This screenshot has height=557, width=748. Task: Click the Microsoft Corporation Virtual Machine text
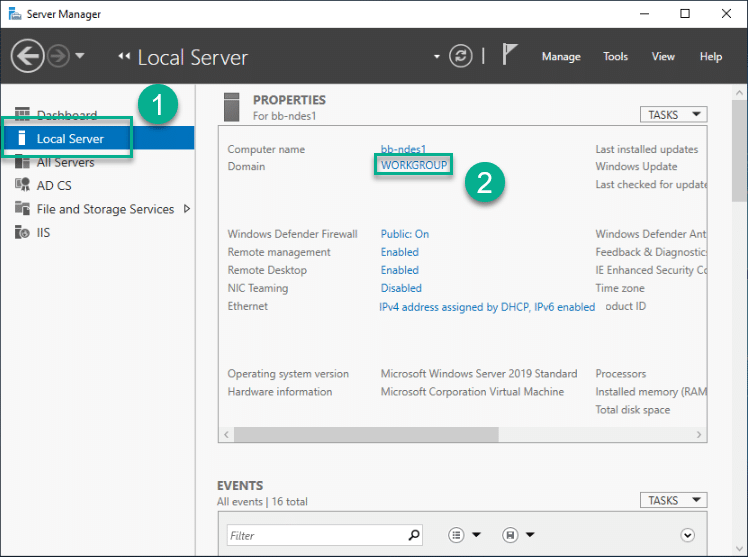(x=472, y=392)
